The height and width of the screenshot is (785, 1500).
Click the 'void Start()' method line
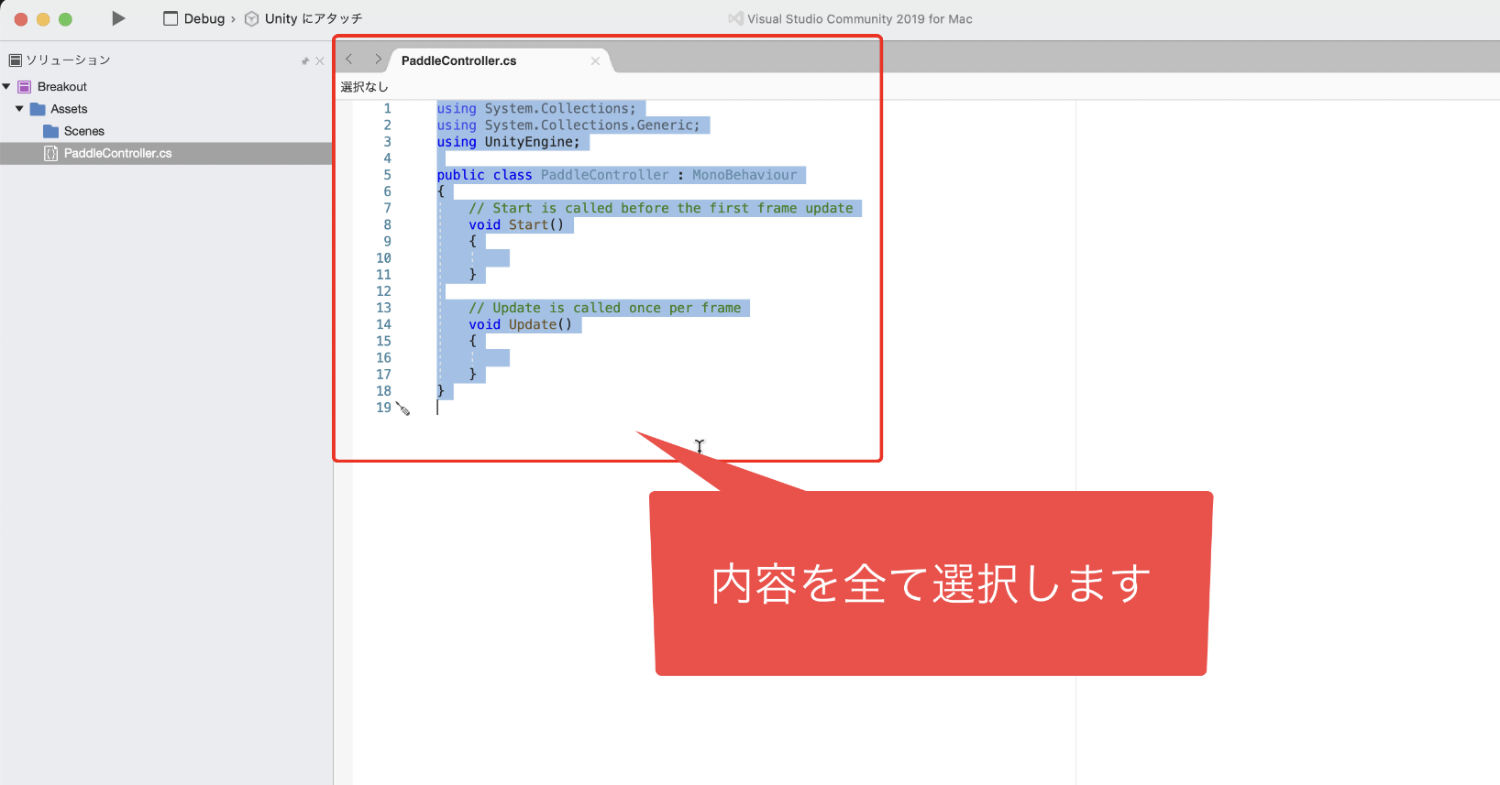(x=516, y=225)
